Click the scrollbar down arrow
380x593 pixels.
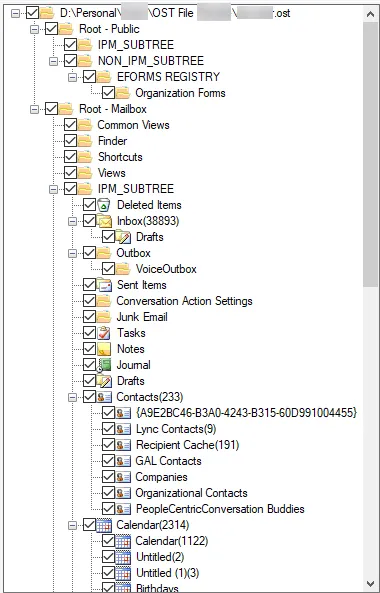pyautogui.click(x=370, y=583)
